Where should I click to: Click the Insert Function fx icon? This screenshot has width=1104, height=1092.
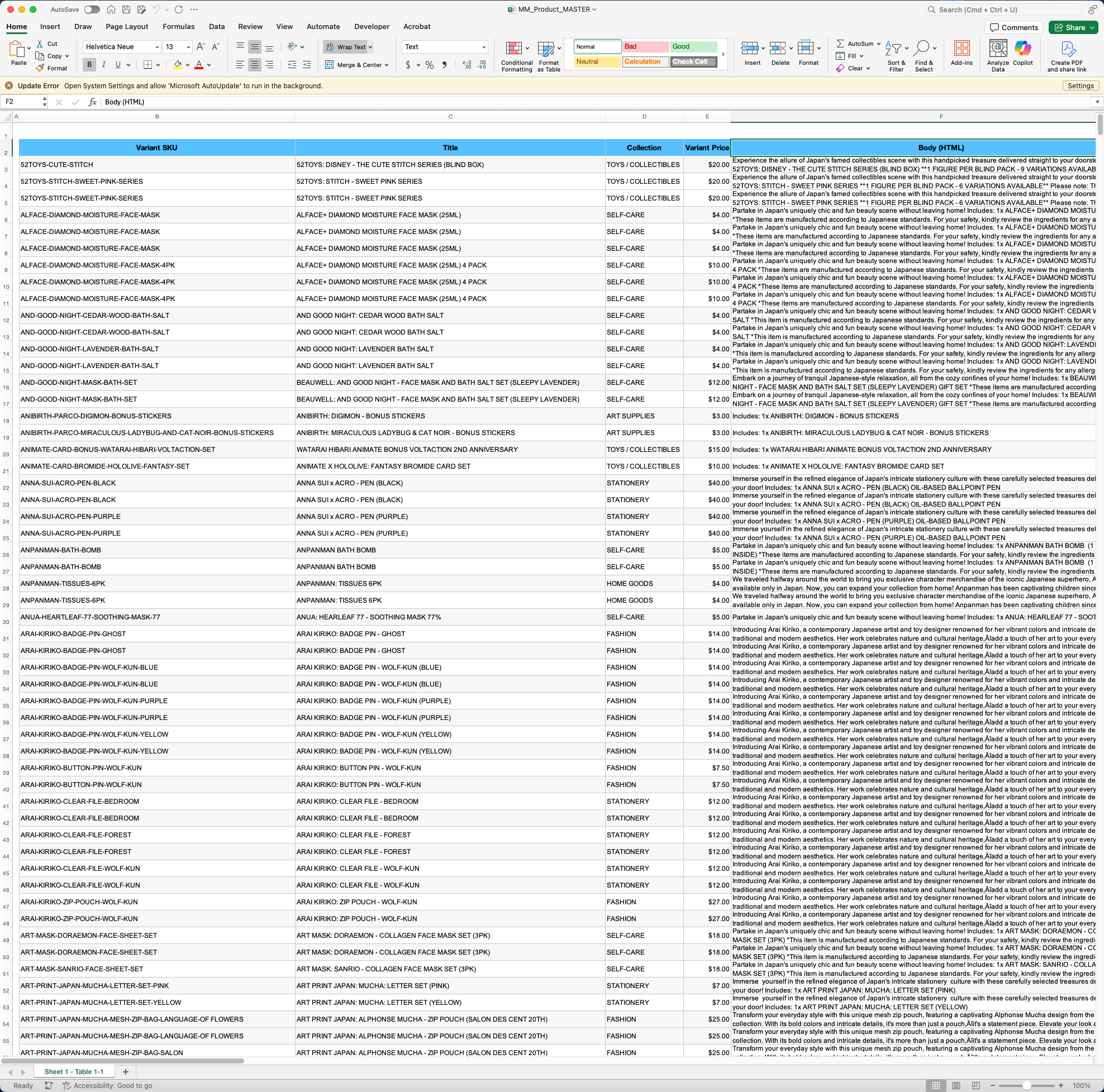click(x=93, y=102)
